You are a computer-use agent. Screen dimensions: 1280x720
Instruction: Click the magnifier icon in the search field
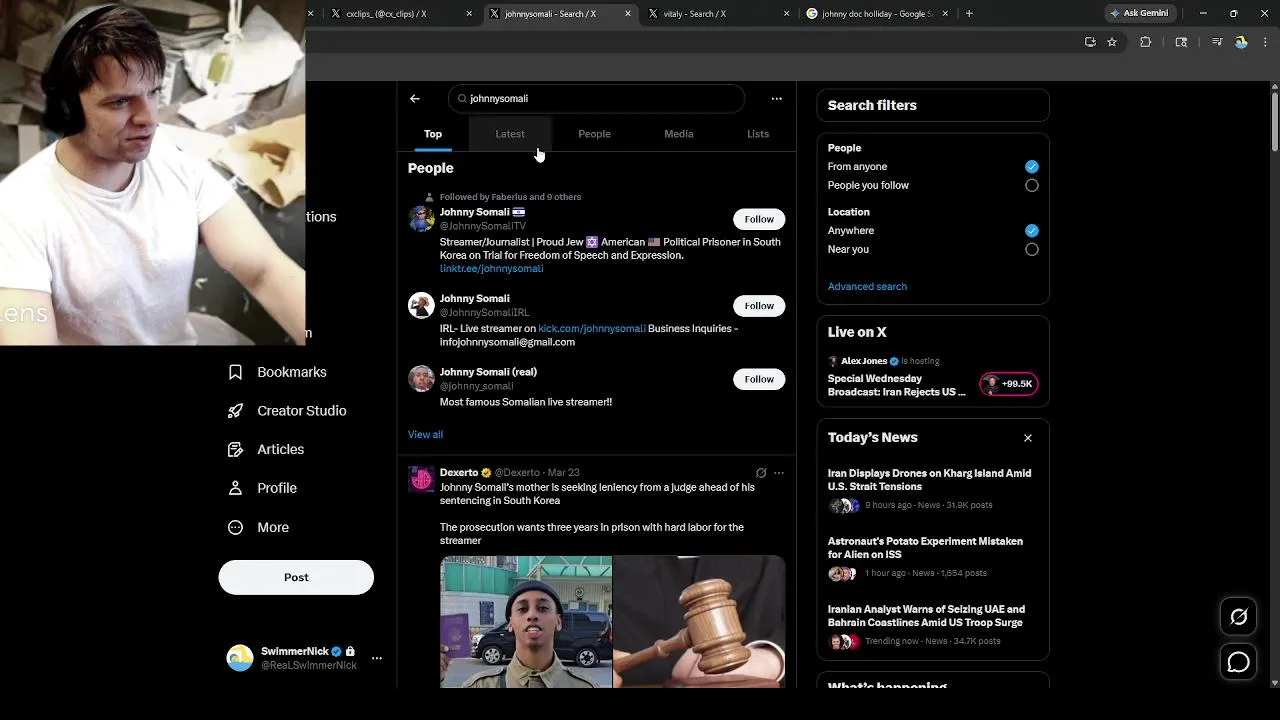(x=462, y=99)
